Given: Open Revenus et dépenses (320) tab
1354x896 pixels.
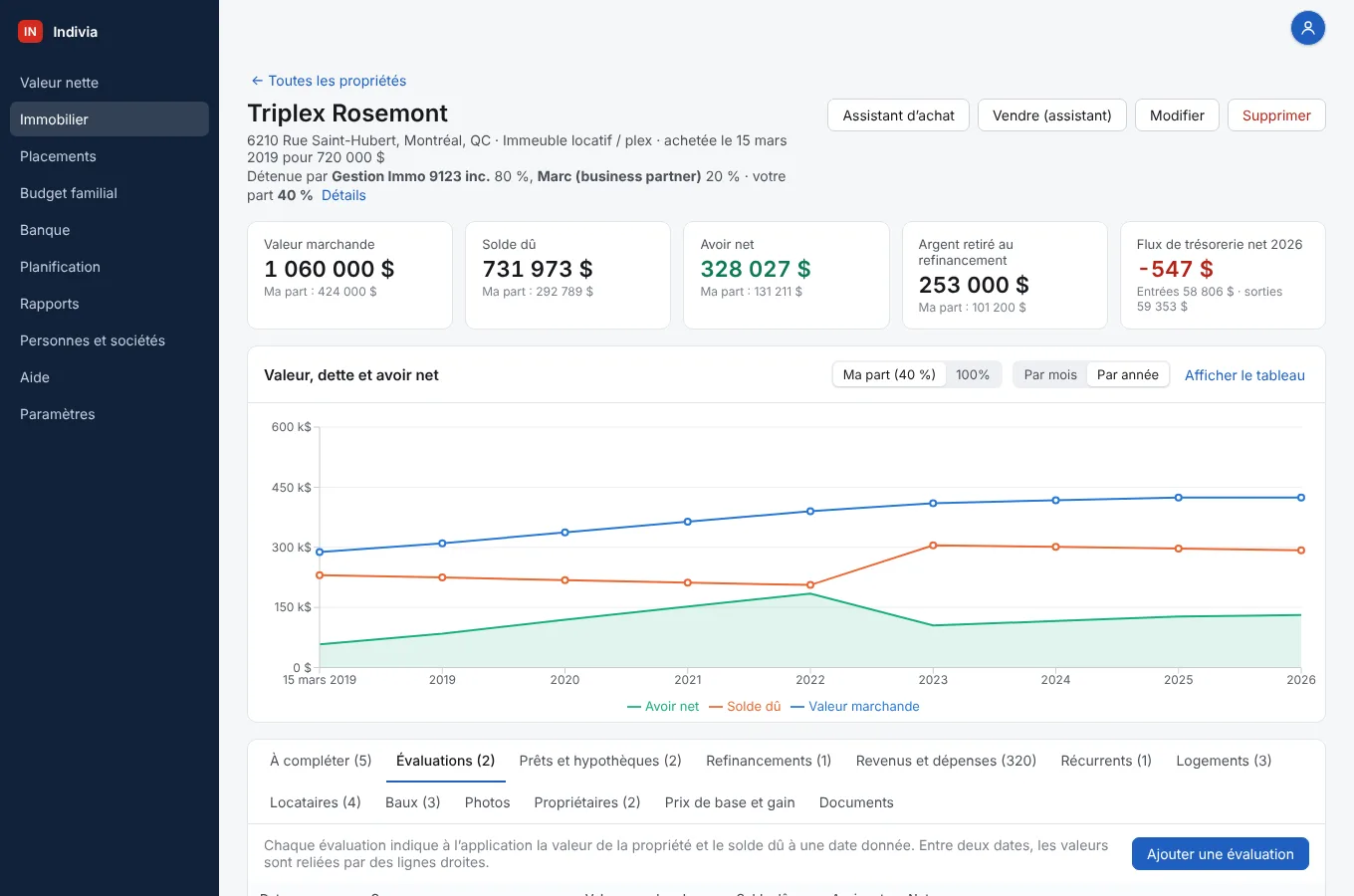Looking at the screenshot, I should point(946,761).
